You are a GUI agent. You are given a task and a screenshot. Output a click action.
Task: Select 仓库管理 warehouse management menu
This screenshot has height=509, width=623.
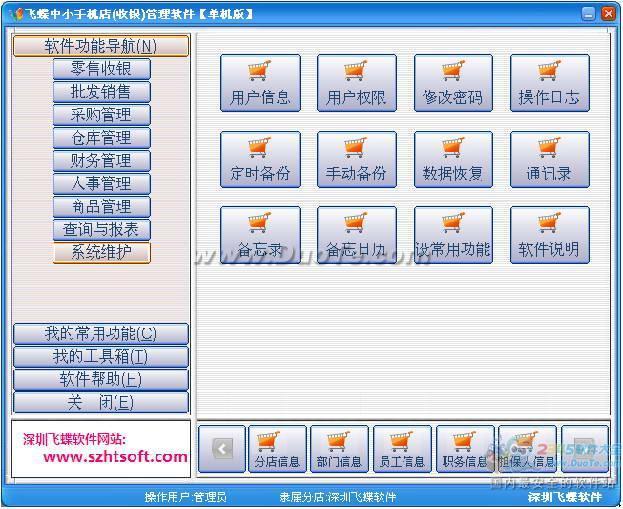pyautogui.click(x=101, y=137)
